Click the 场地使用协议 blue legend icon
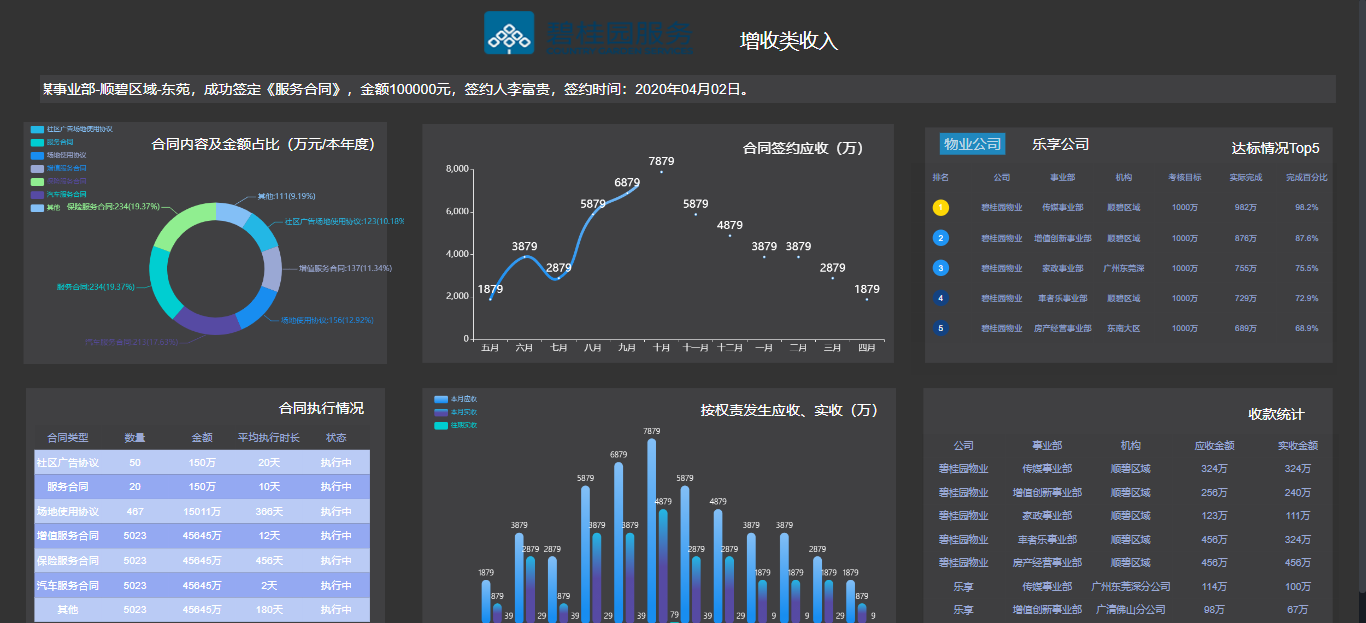Screen dimensions: 1366x623 point(37,155)
